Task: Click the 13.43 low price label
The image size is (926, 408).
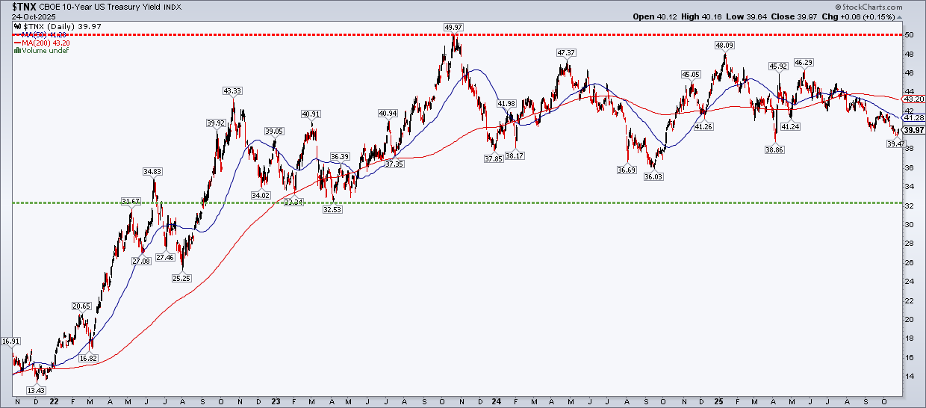Action: 38,390
